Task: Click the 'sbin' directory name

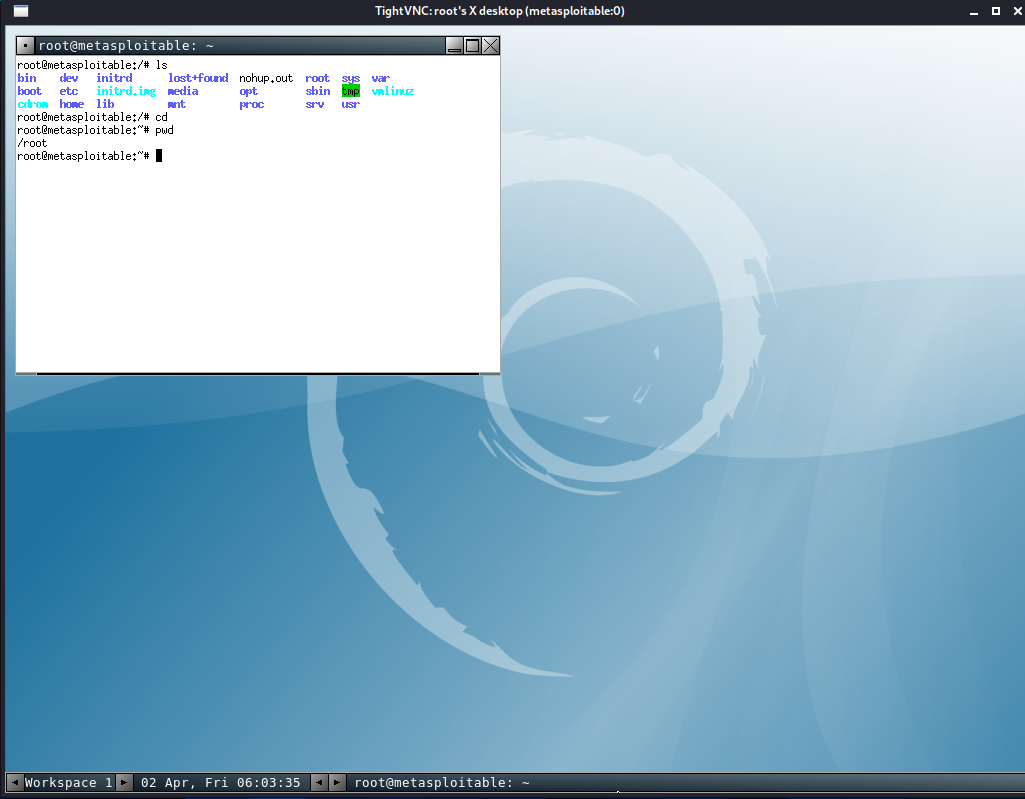Action: (318, 91)
